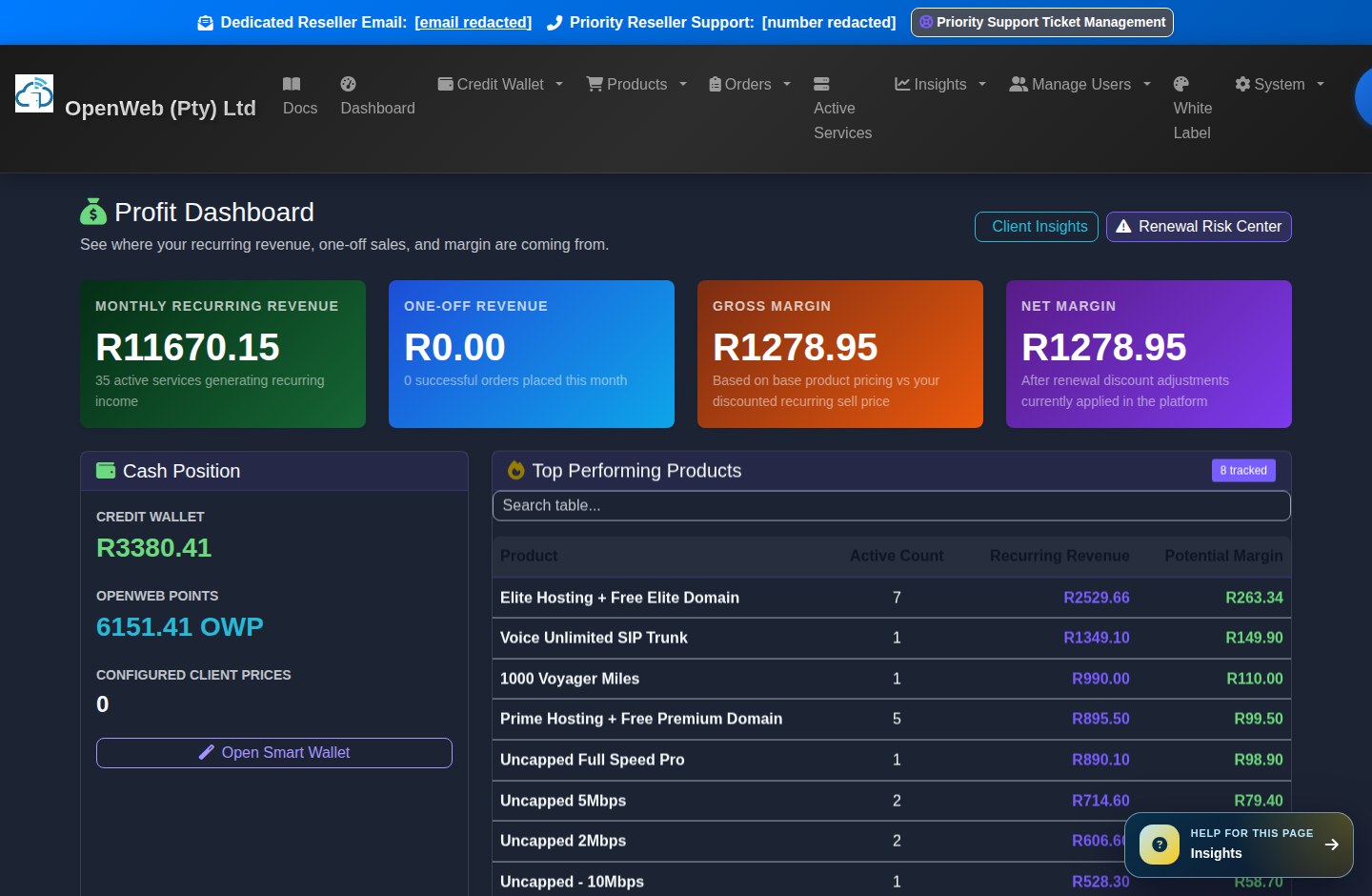
Task: Sort by Potential Margin column header
Action: point(1223,556)
